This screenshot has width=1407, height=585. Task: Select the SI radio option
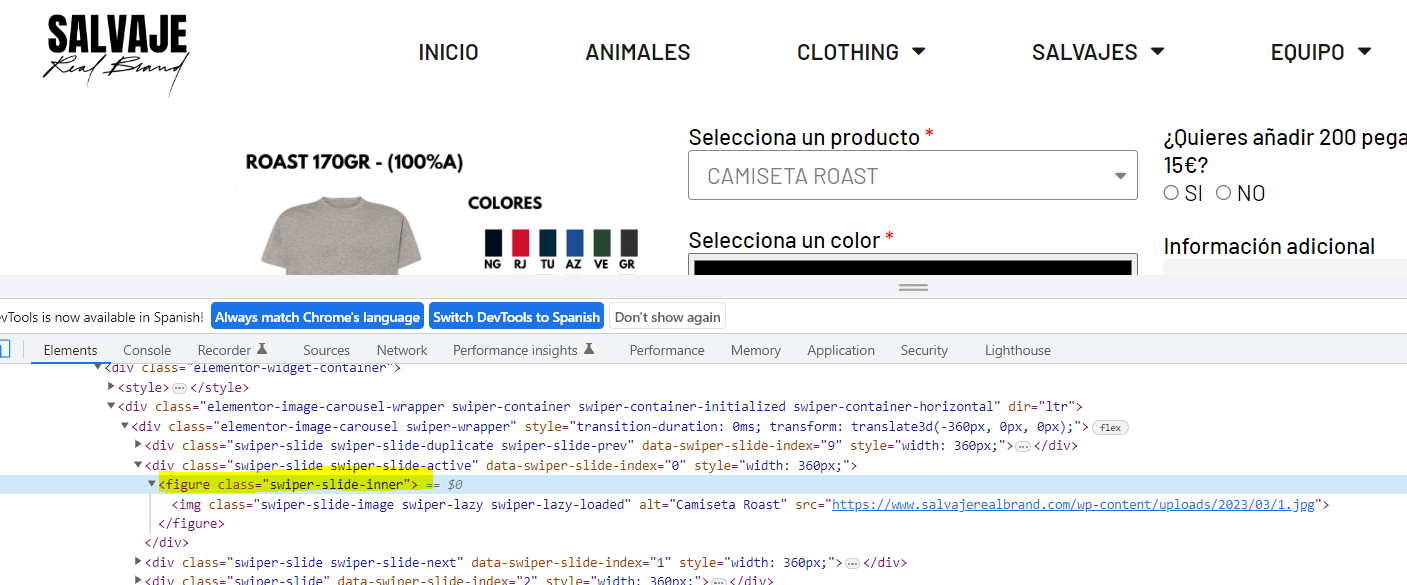(1171, 193)
